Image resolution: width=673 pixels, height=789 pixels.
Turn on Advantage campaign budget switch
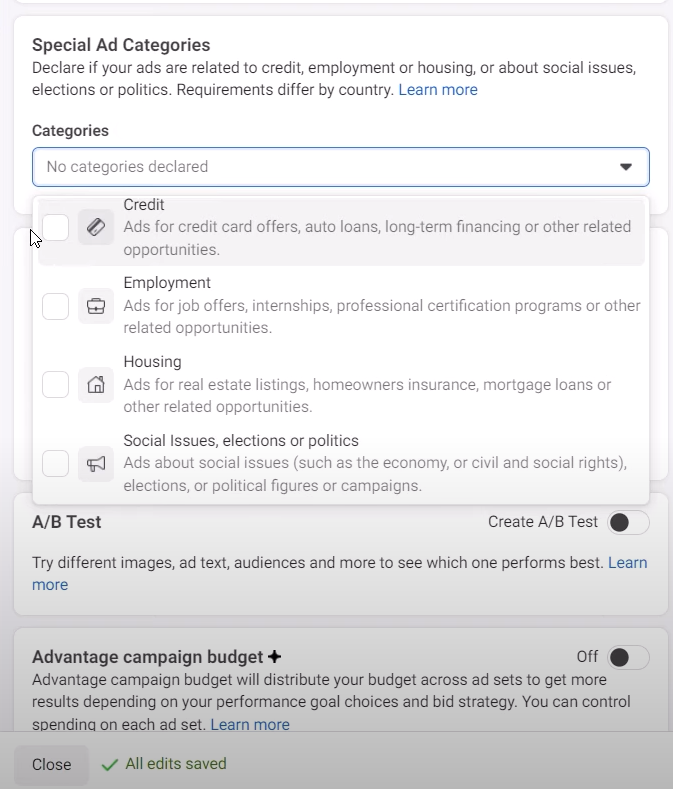click(x=629, y=657)
